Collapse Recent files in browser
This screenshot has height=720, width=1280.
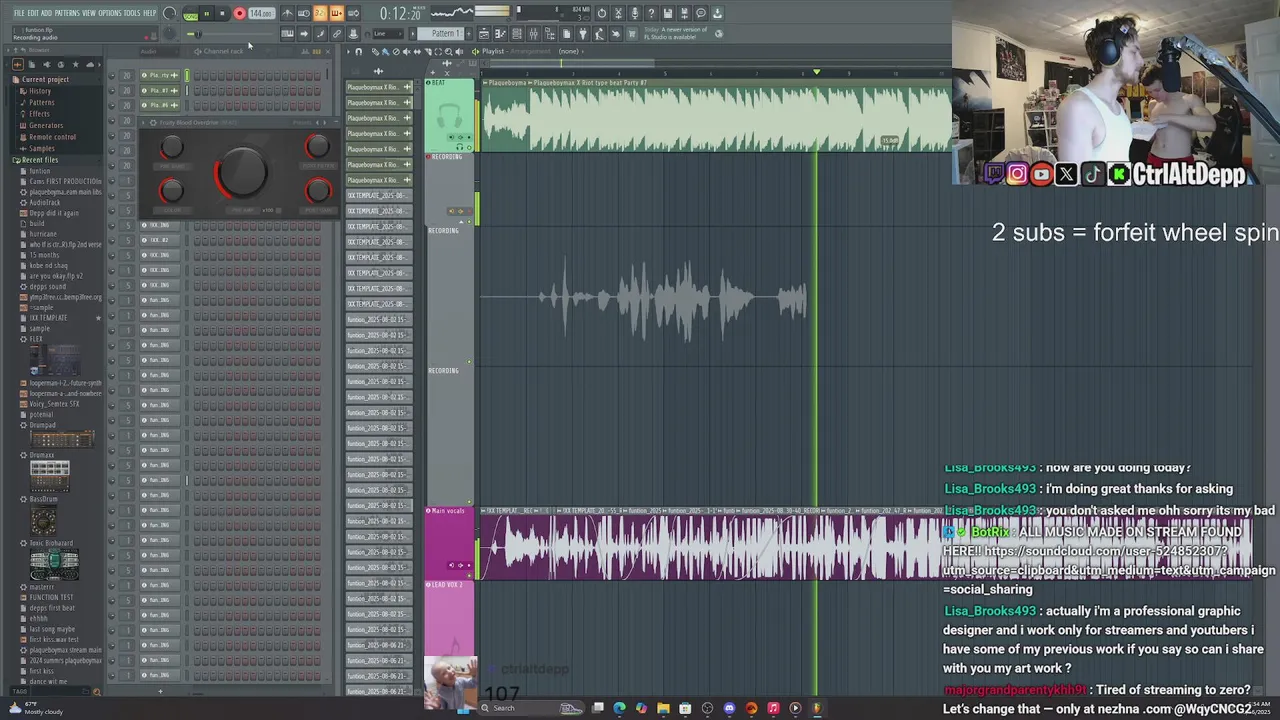tap(39, 160)
